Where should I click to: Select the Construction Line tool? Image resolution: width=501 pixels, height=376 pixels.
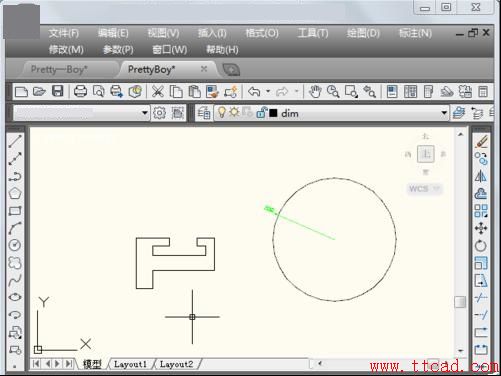pos(15,159)
